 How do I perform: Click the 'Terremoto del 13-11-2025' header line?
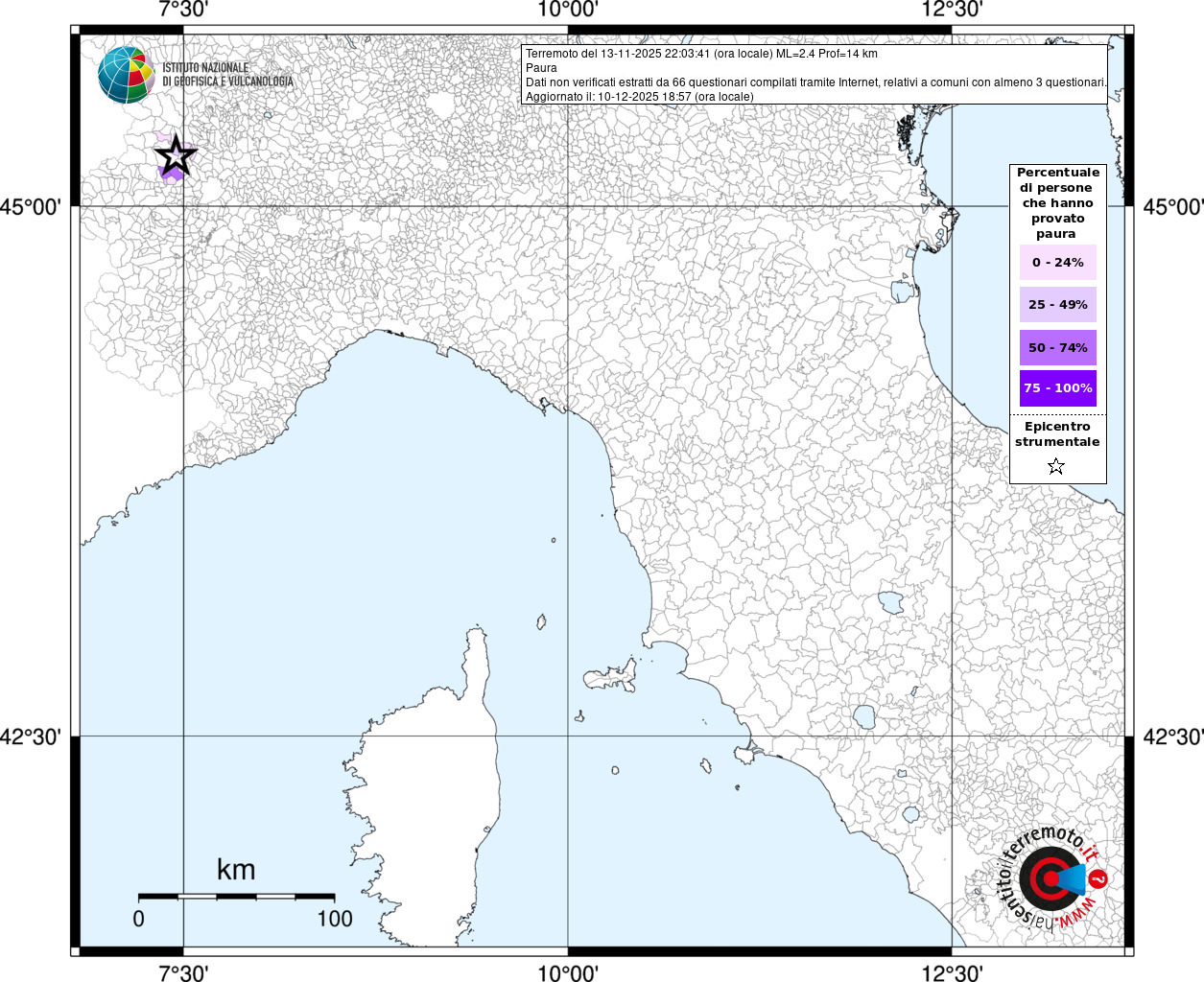701,54
